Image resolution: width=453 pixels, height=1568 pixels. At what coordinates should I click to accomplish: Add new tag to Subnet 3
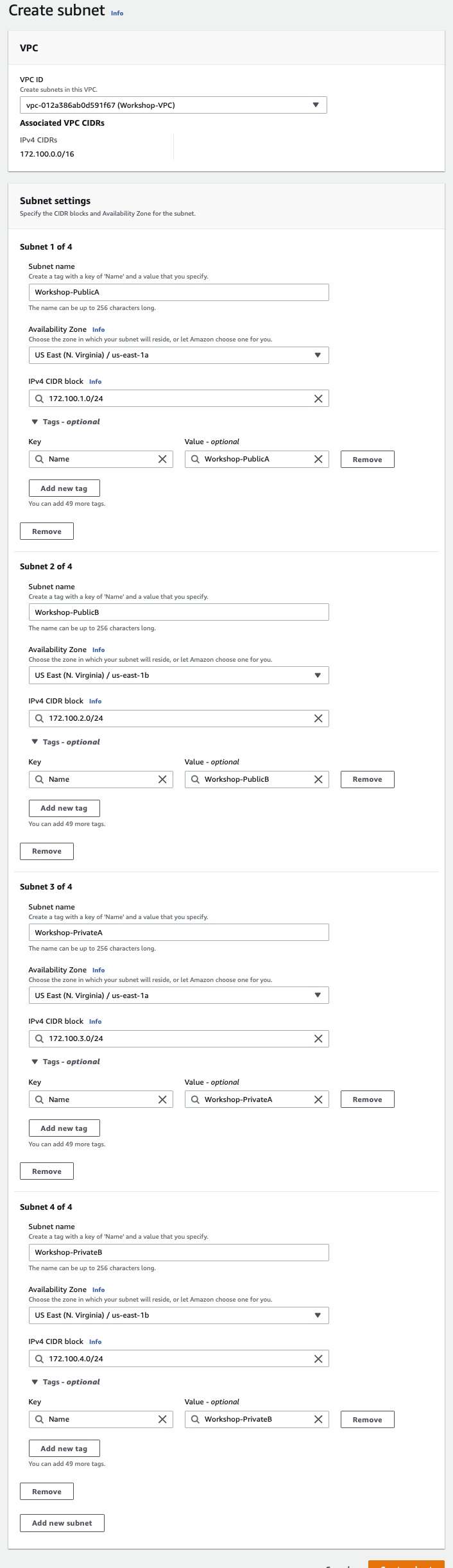click(x=64, y=1128)
